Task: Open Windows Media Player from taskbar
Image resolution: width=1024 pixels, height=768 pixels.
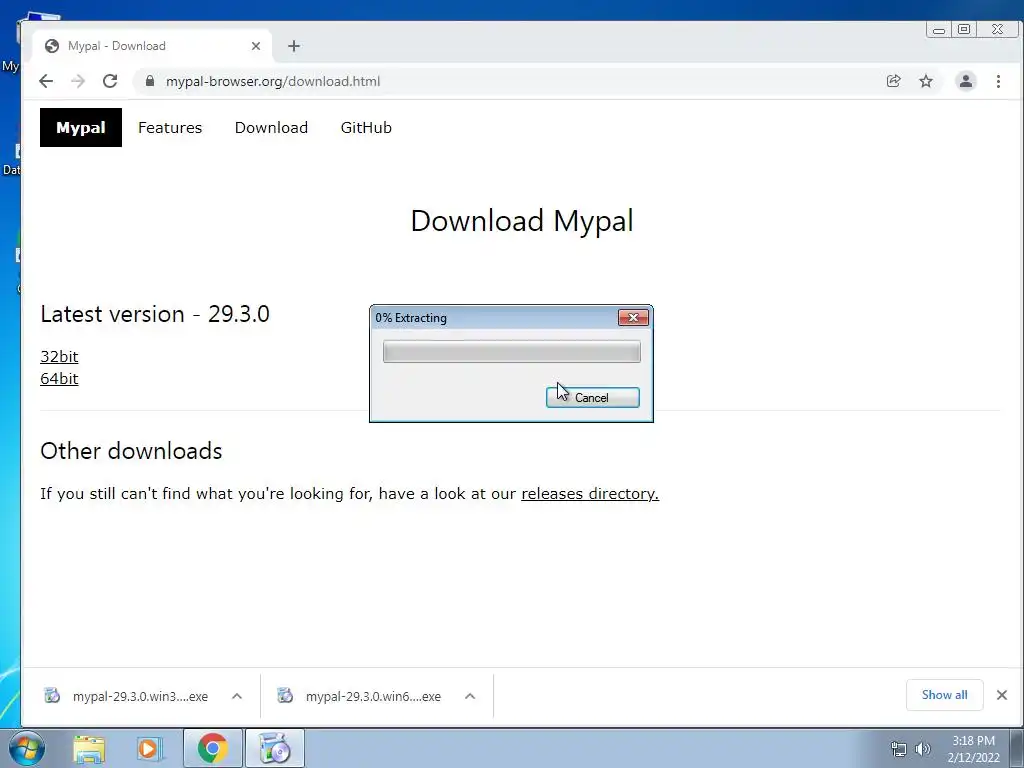Action: (x=149, y=748)
